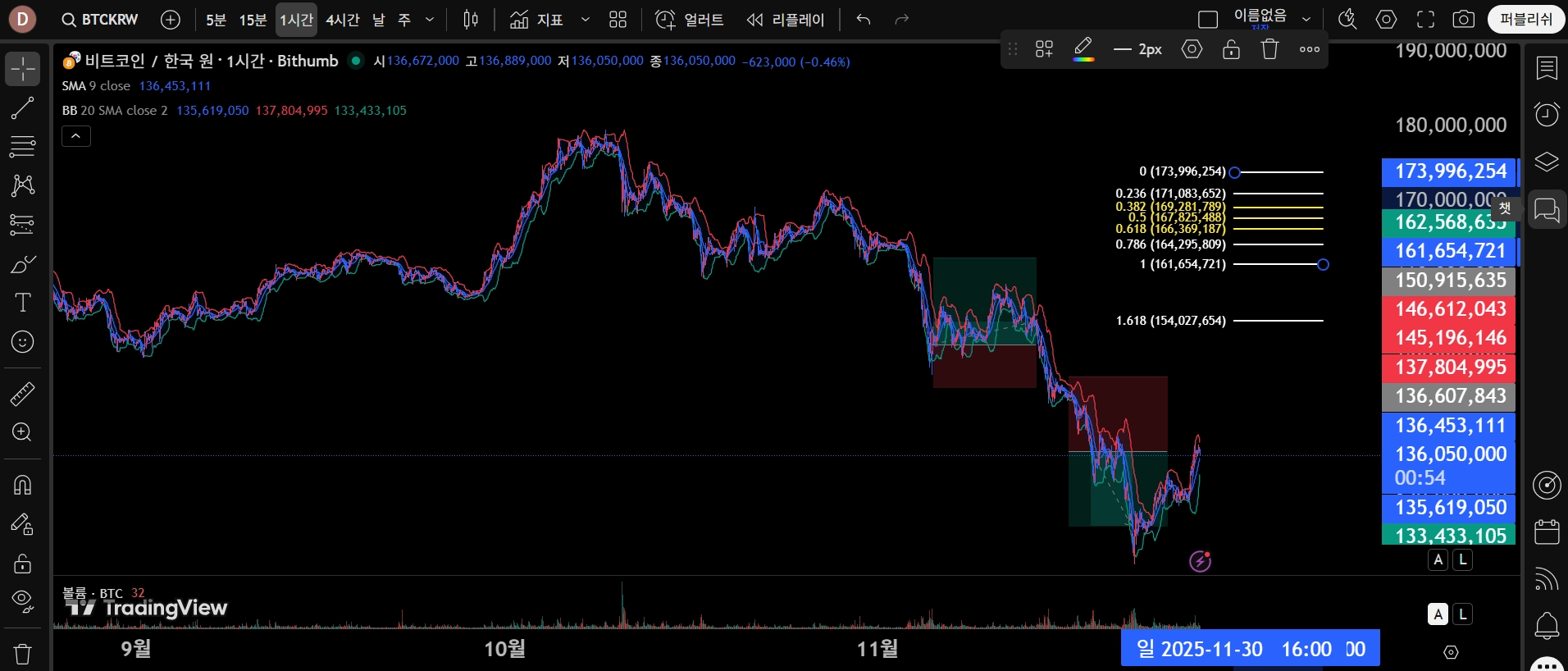Expand the indicator templates chevron next to 지표
This screenshot has width=1568, height=671.
click(x=586, y=20)
